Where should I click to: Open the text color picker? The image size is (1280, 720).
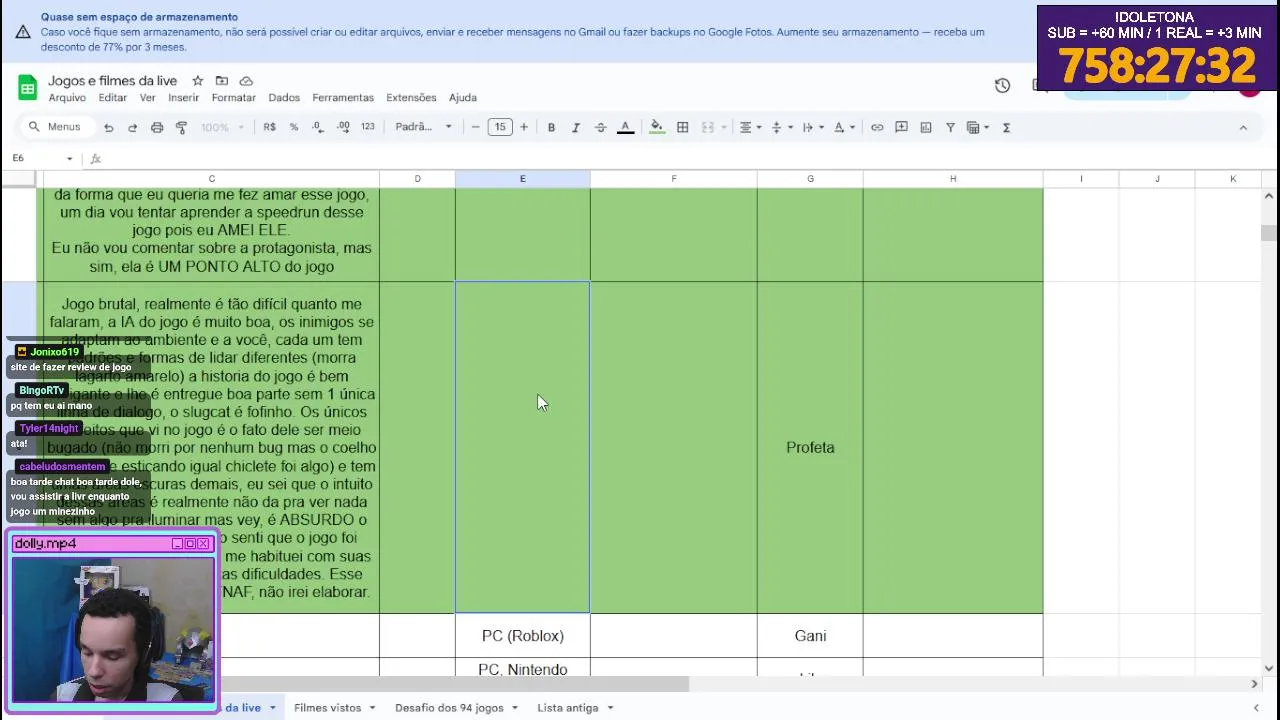[x=625, y=127]
